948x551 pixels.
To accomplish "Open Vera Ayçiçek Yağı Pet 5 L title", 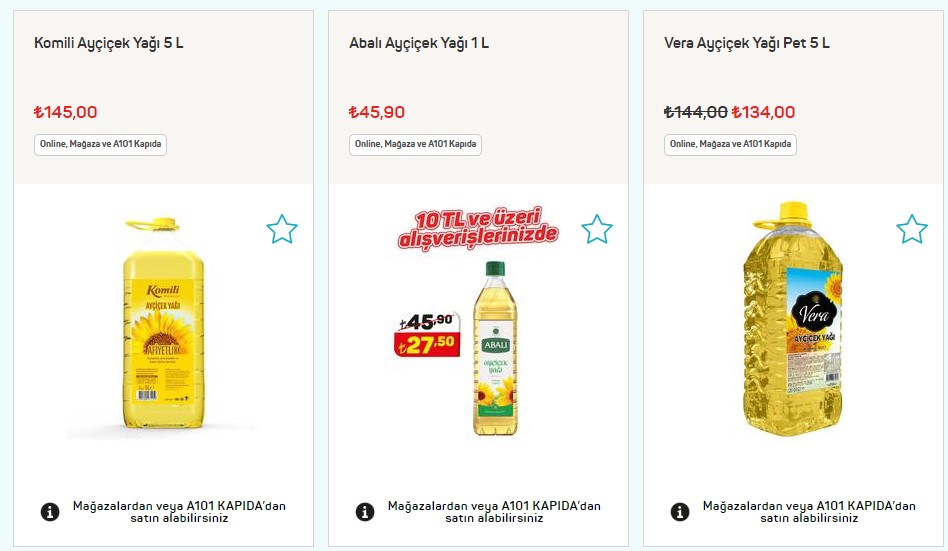I will (x=747, y=43).
